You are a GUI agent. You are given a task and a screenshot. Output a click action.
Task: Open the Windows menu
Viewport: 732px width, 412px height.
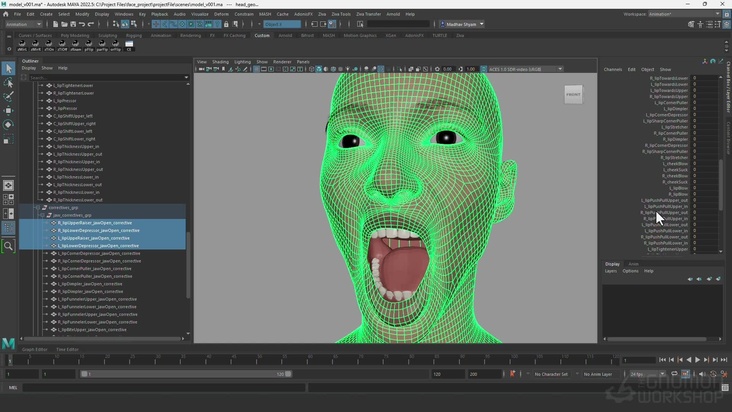[x=124, y=14]
